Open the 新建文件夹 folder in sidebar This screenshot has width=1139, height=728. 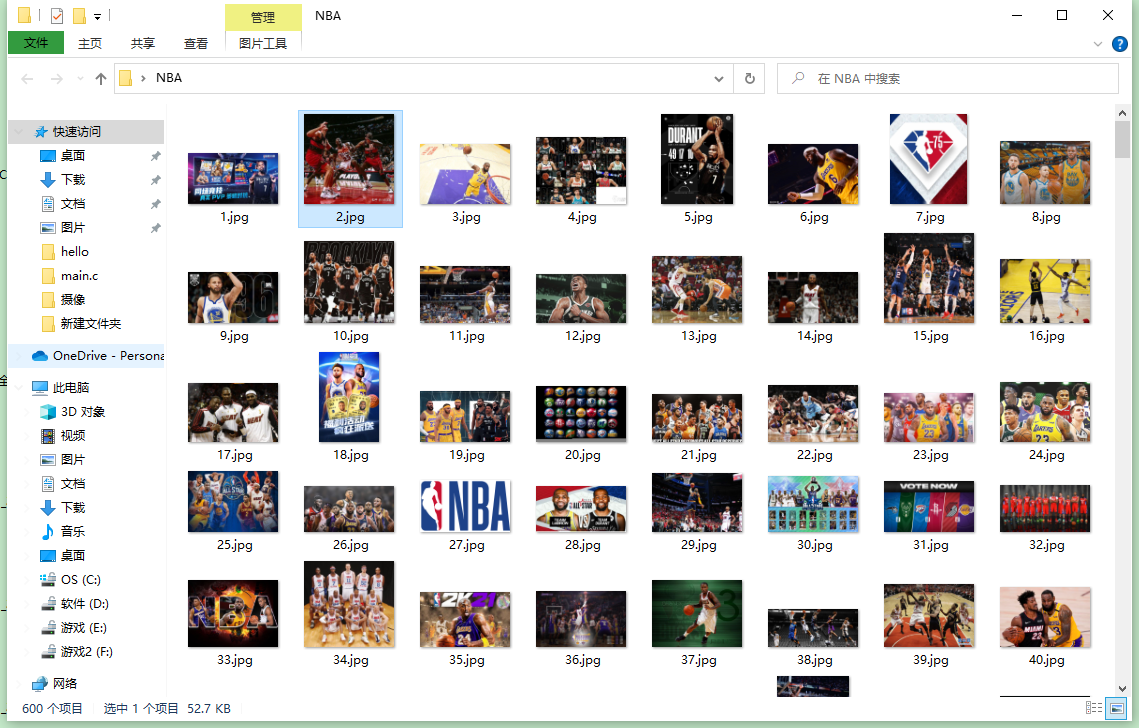(91, 323)
